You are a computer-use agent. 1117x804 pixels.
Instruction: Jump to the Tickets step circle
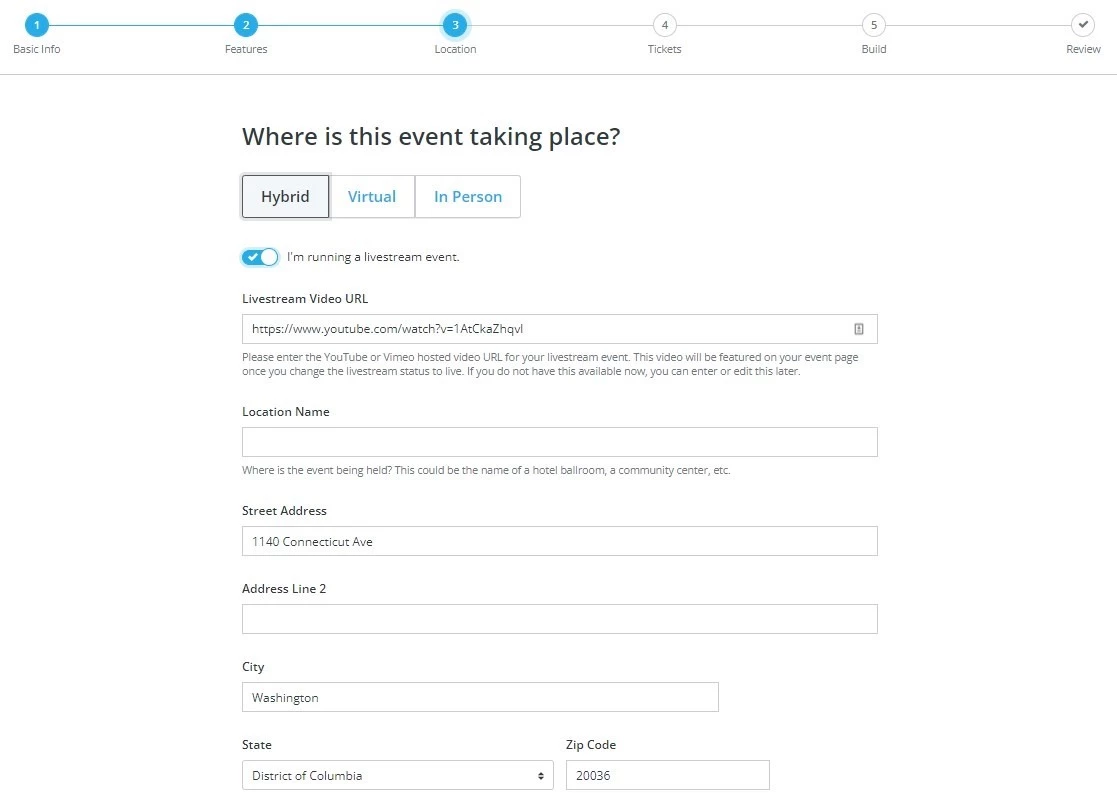(664, 24)
